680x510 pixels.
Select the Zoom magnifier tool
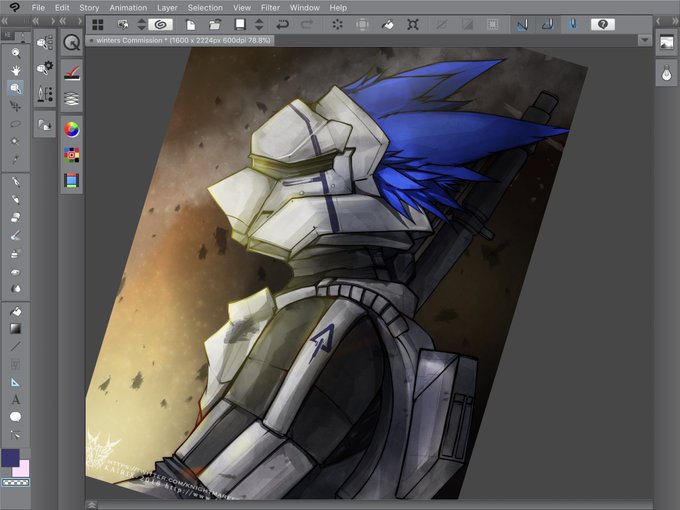(x=16, y=53)
